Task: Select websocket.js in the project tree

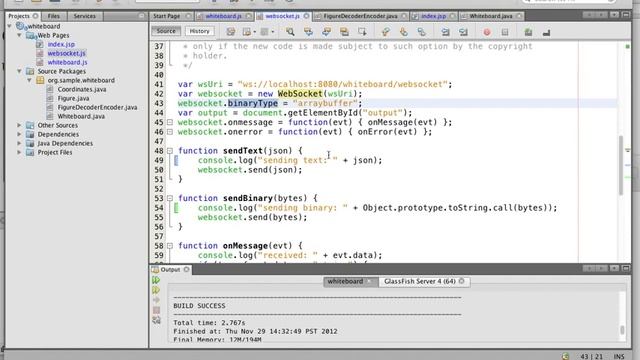Action: coord(67,53)
